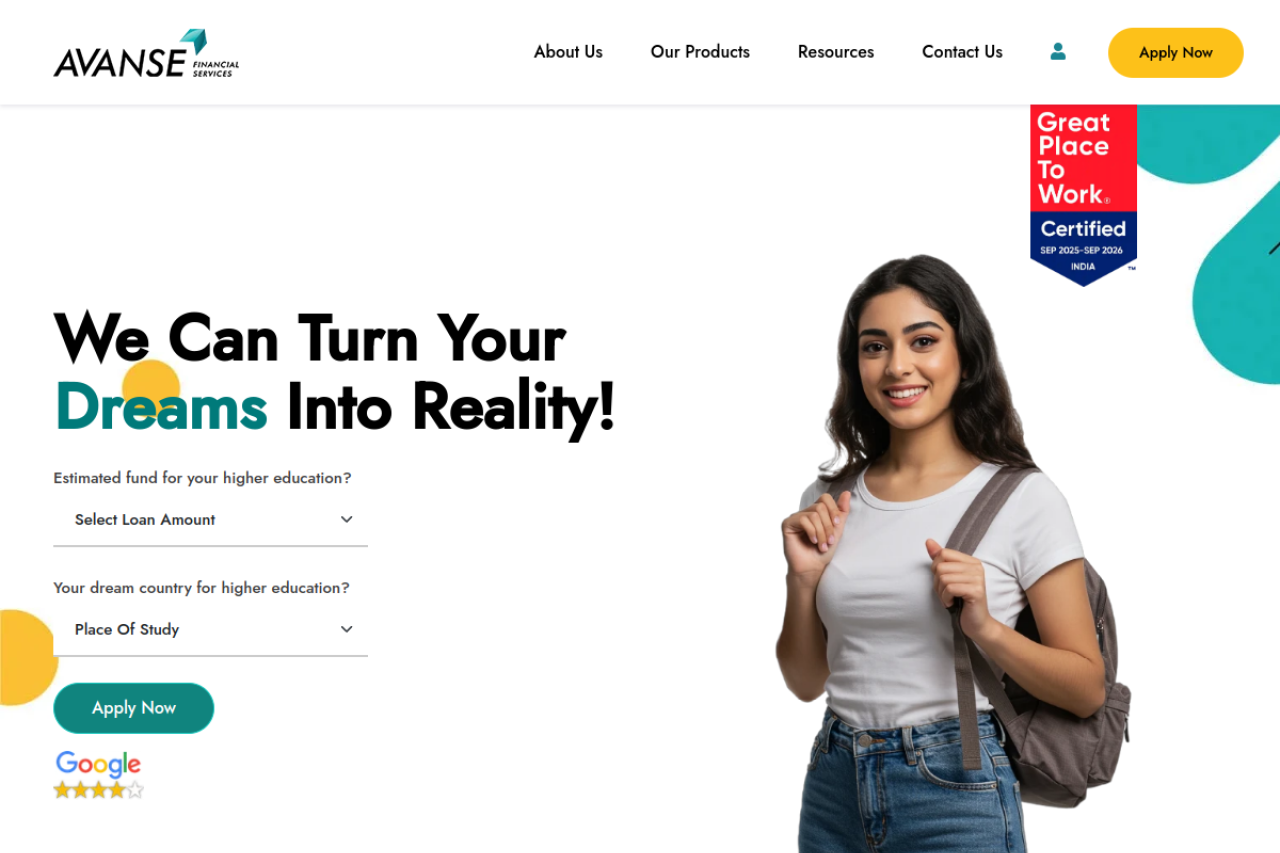The image size is (1280, 853).
Task: Click the star rating under Google
Action: click(x=98, y=790)
